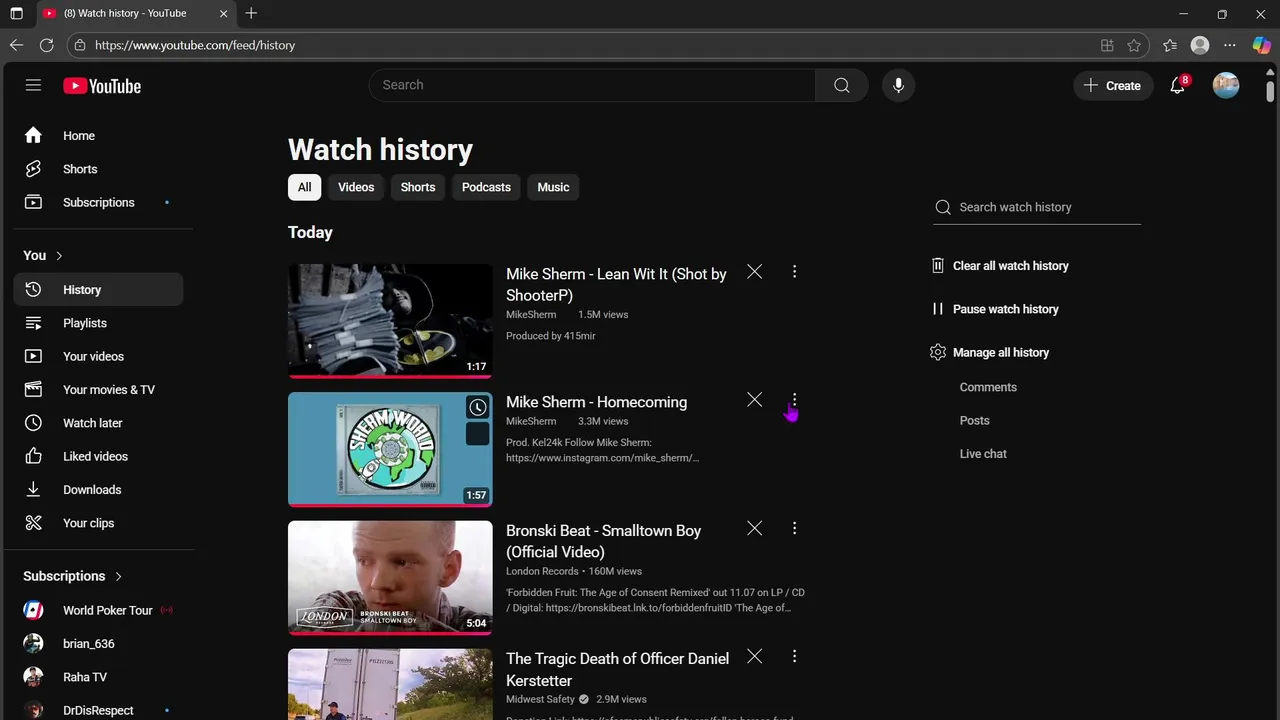This screenshot has height=720, width=1280.
Task: Click Clear all watch history
Action: point(999,266)
